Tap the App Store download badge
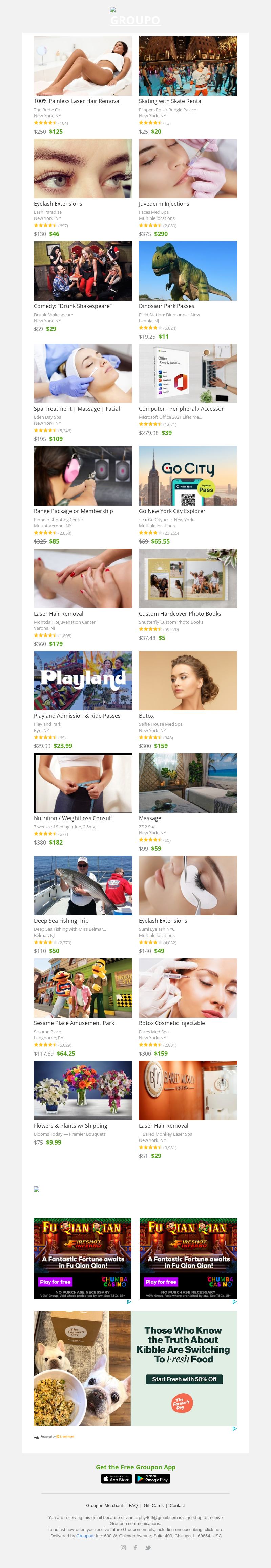Image resolution: width=271 pixels, height=1568 pixels. click(x=116, y=1478)
